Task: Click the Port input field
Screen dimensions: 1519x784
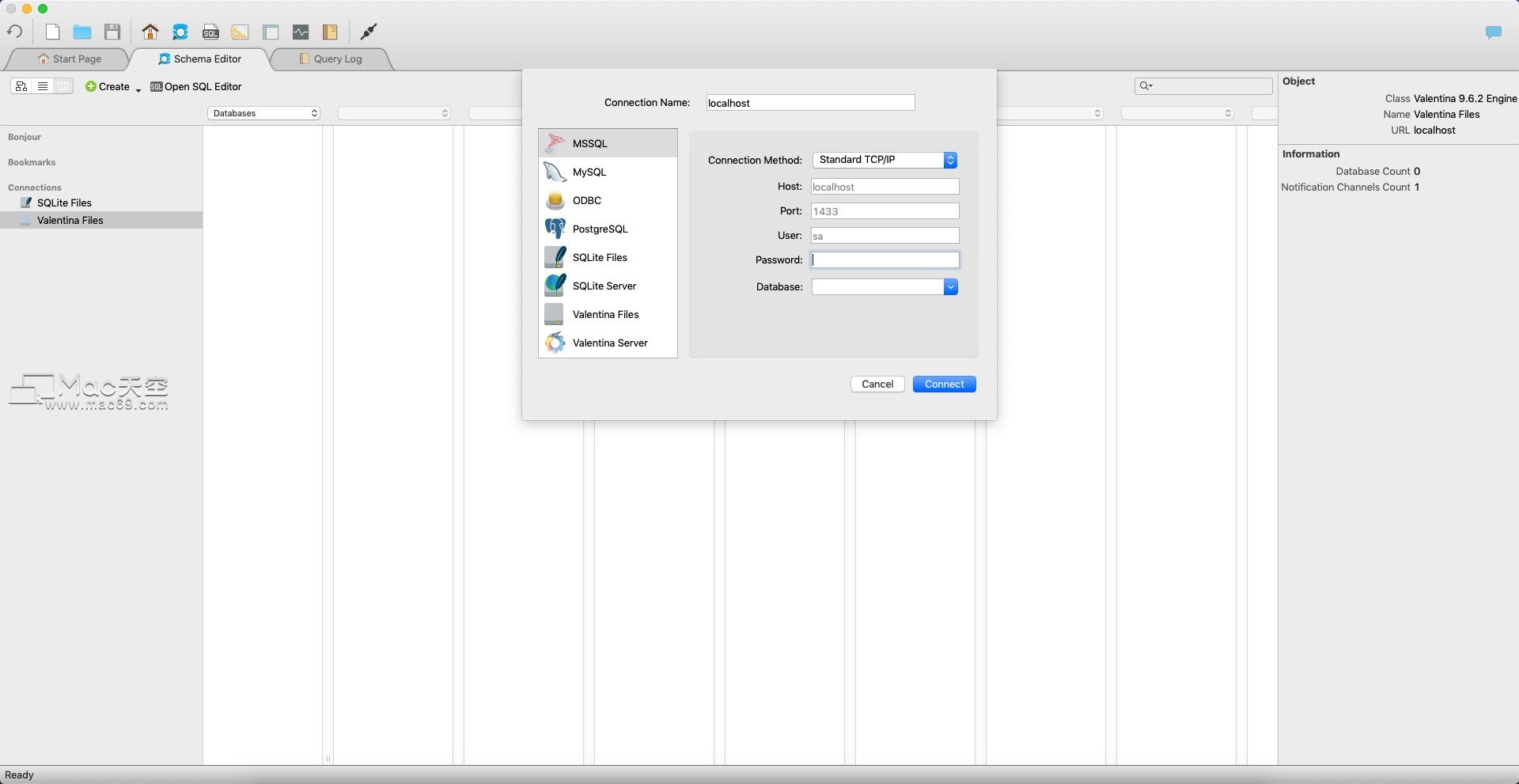Action: click(x=885, y=211)
